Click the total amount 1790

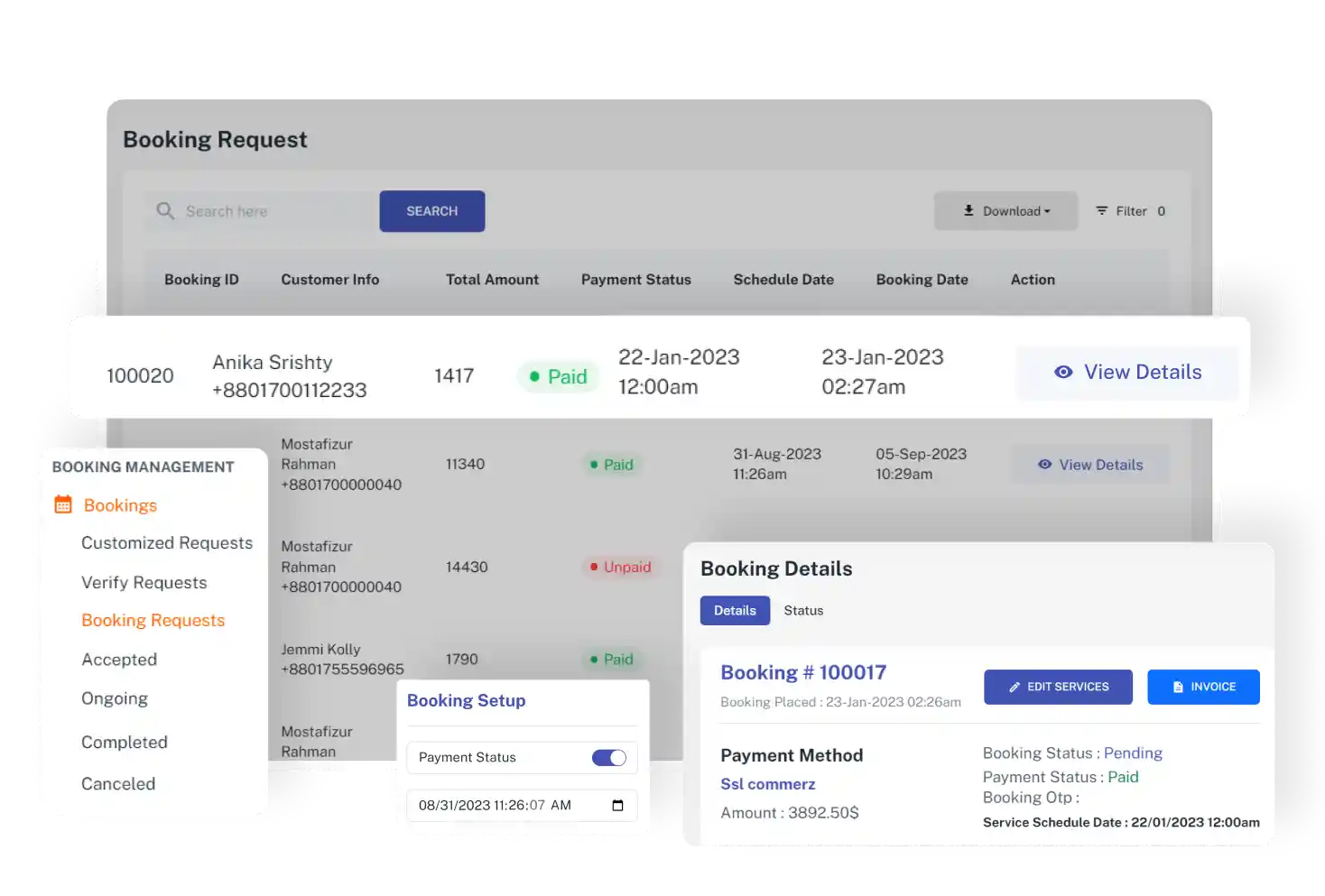click(462, 660)
